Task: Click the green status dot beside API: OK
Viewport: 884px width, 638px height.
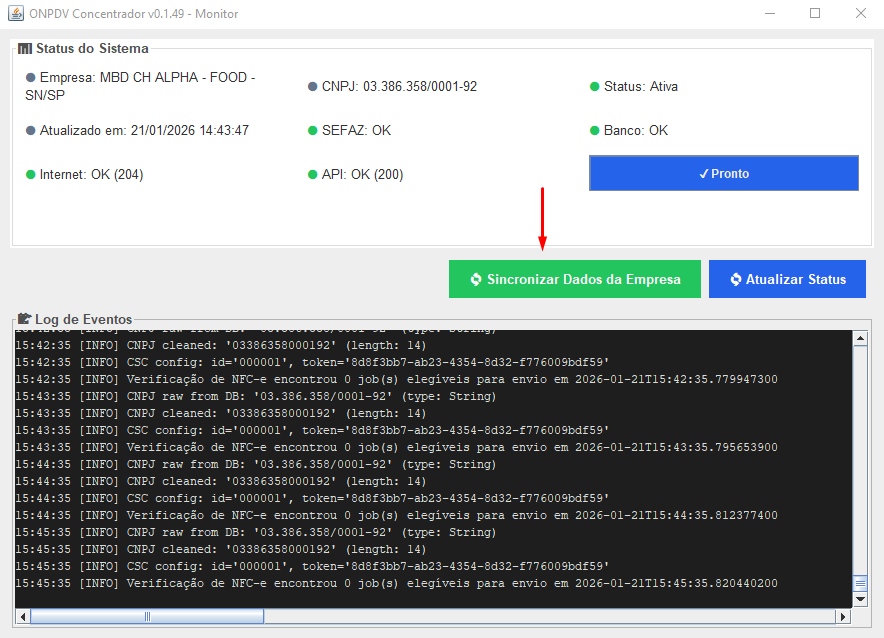Action: pyautogui.click(x=313, y=175)
